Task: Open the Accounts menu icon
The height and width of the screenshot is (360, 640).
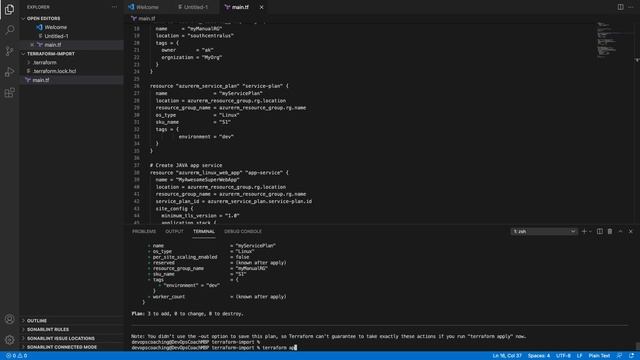Action: pos(9,319)
